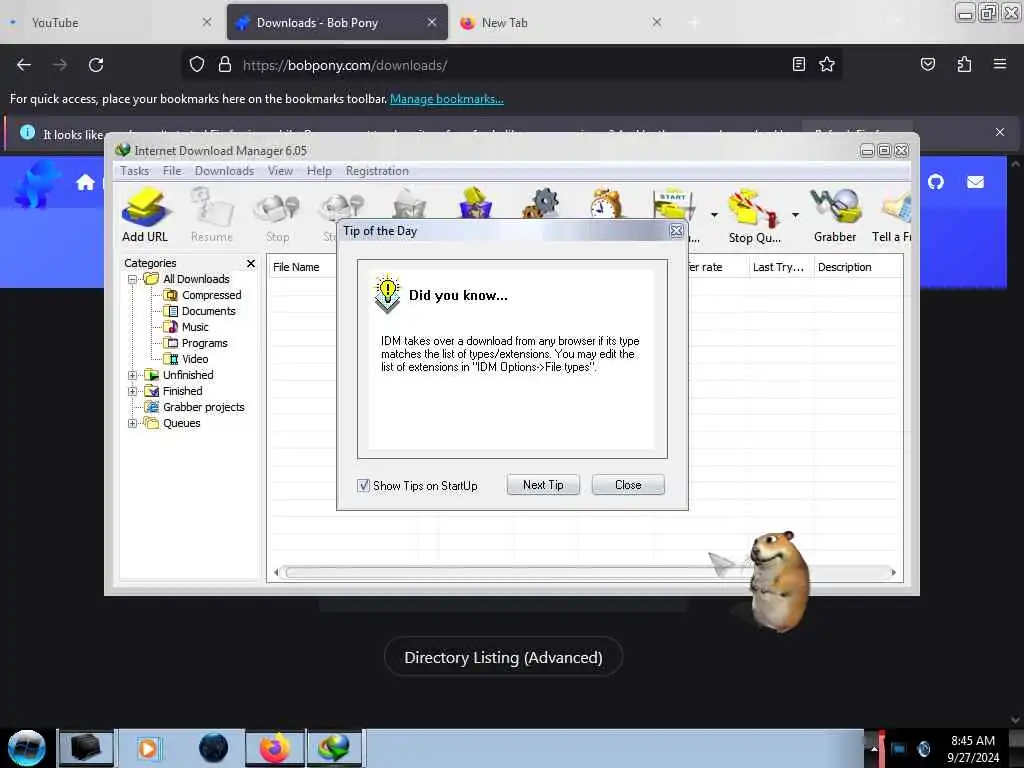Click the Firefox back arrow
Screen dimensions: 1024x768
coord(24,65)
